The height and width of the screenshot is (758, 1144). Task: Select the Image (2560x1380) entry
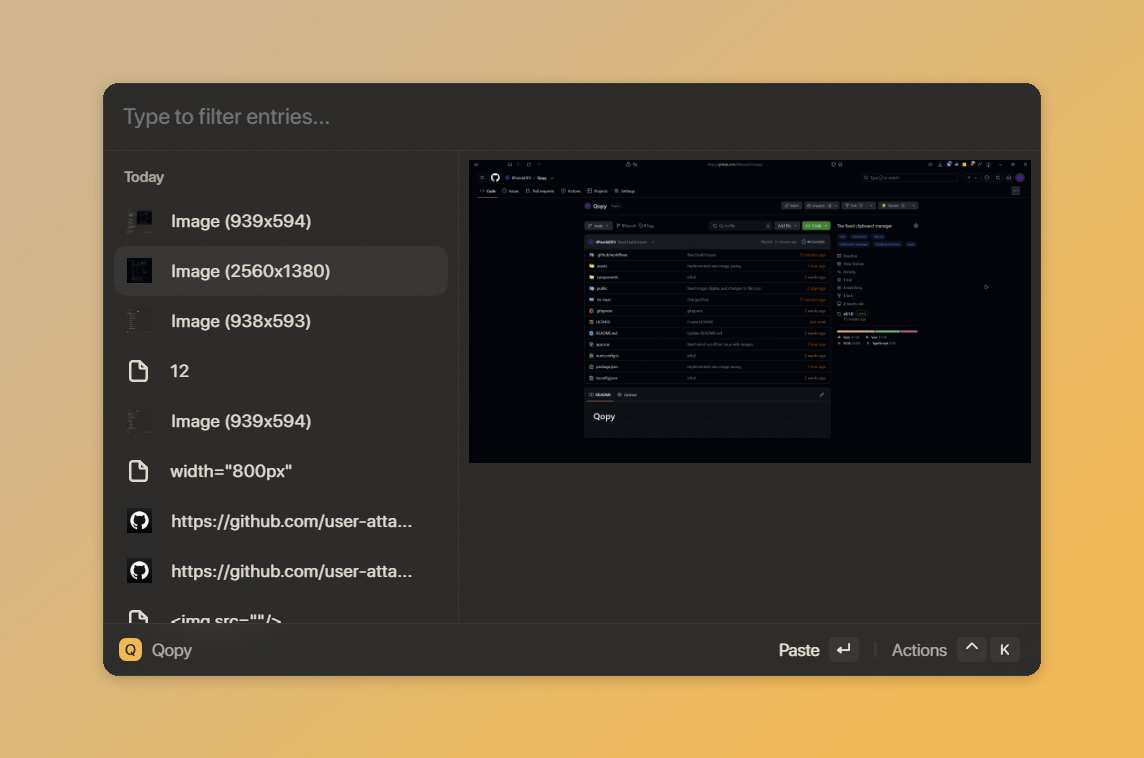(281, 271)
